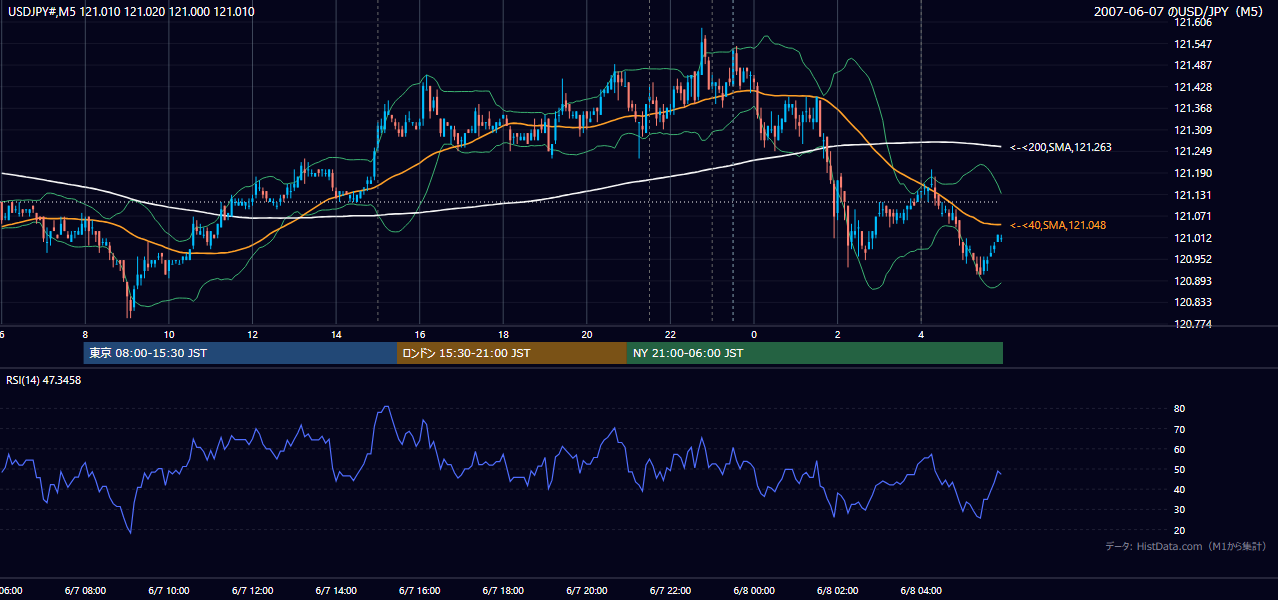Click the <-<200,SMA,121.263 label
1278x600 pixels.
pyautogui.click(x=1061, y=147)
